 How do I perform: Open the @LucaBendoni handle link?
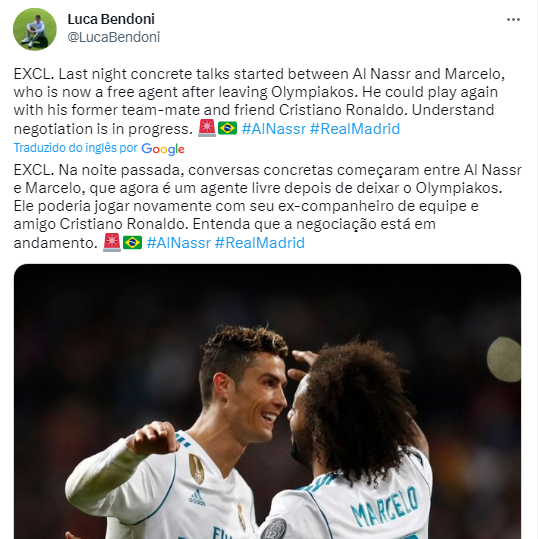114,37
